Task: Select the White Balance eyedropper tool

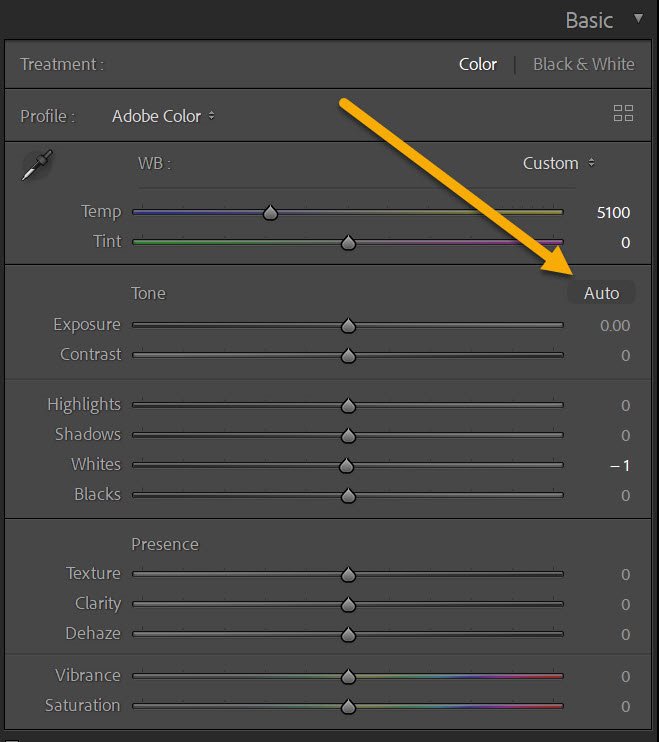Action: (37, 165)
